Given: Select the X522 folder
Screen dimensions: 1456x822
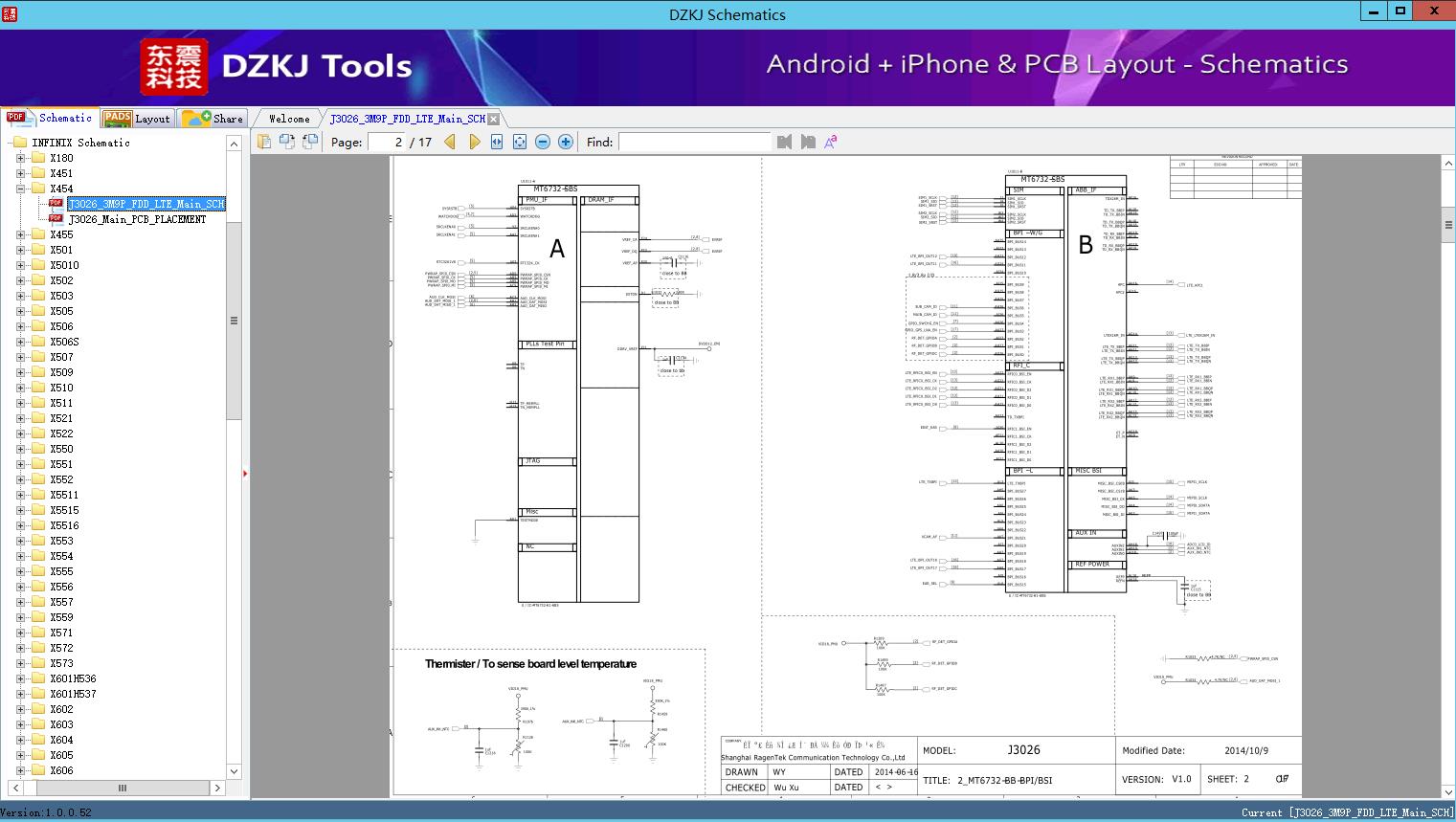Looking at the screenshot, I should point(61,433).
